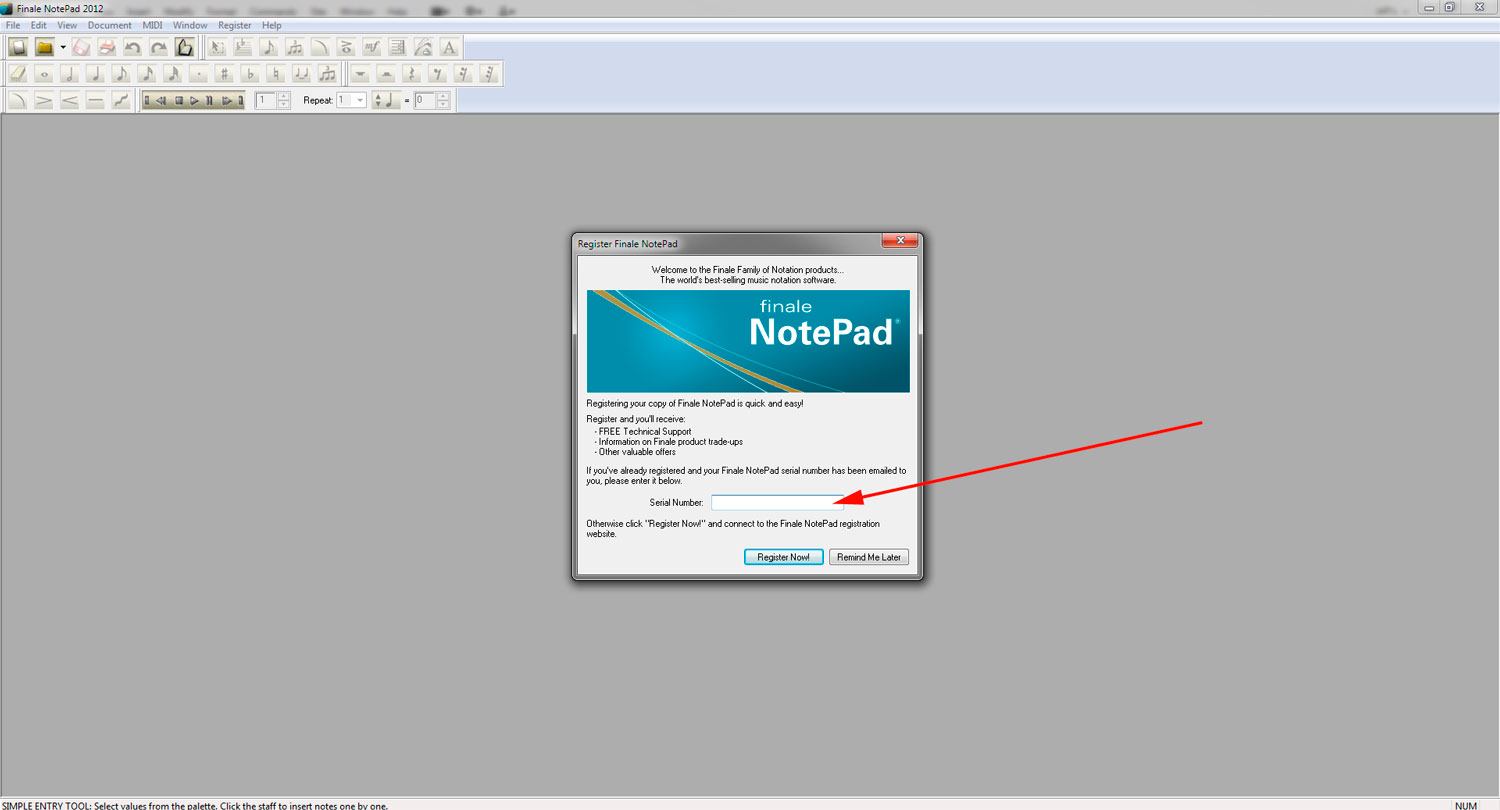Toggle the sharp accidental tool
1500x810 pixels.
pos(224,74)
